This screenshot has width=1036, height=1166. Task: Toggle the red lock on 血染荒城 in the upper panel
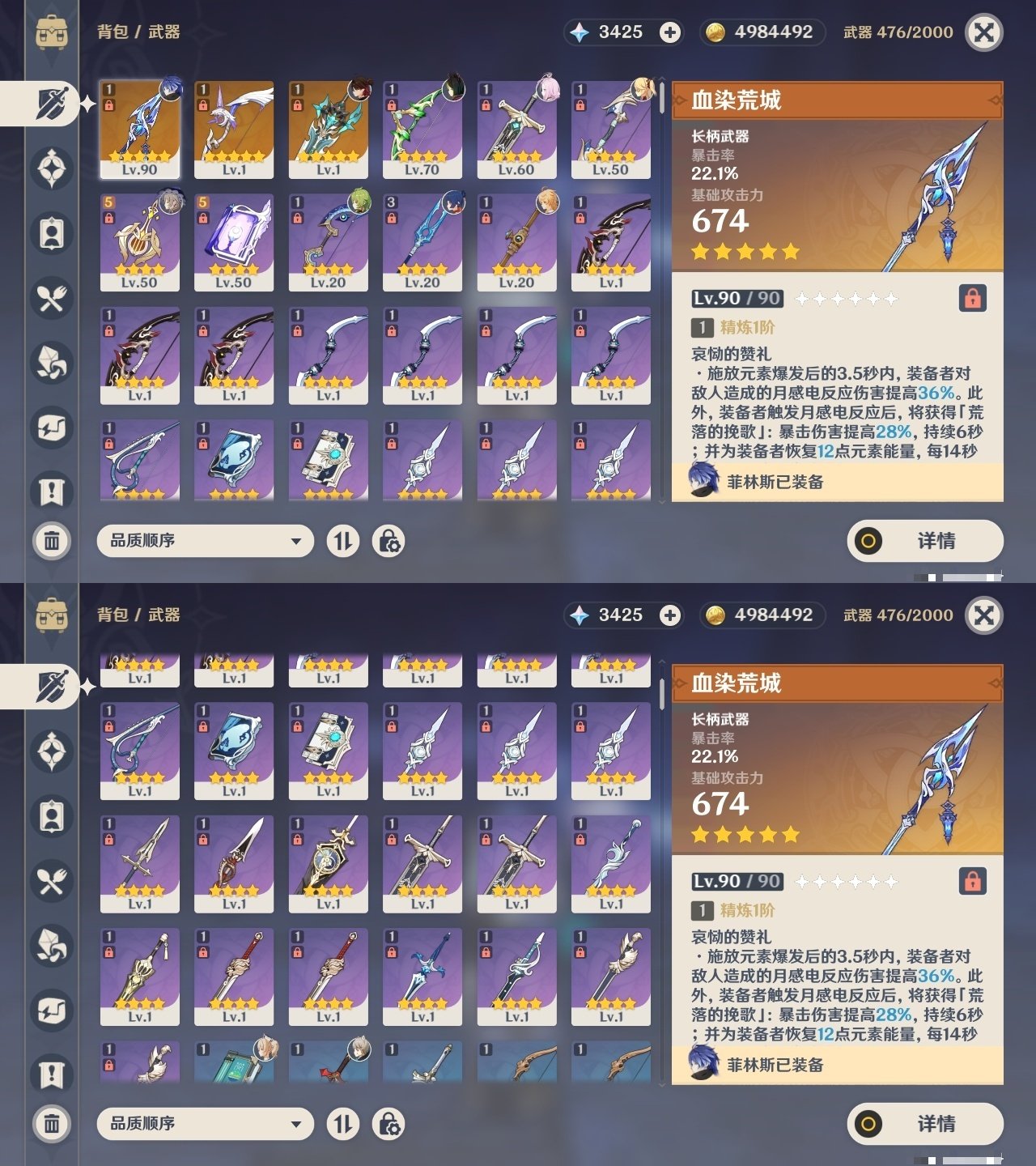coord(972,299)
